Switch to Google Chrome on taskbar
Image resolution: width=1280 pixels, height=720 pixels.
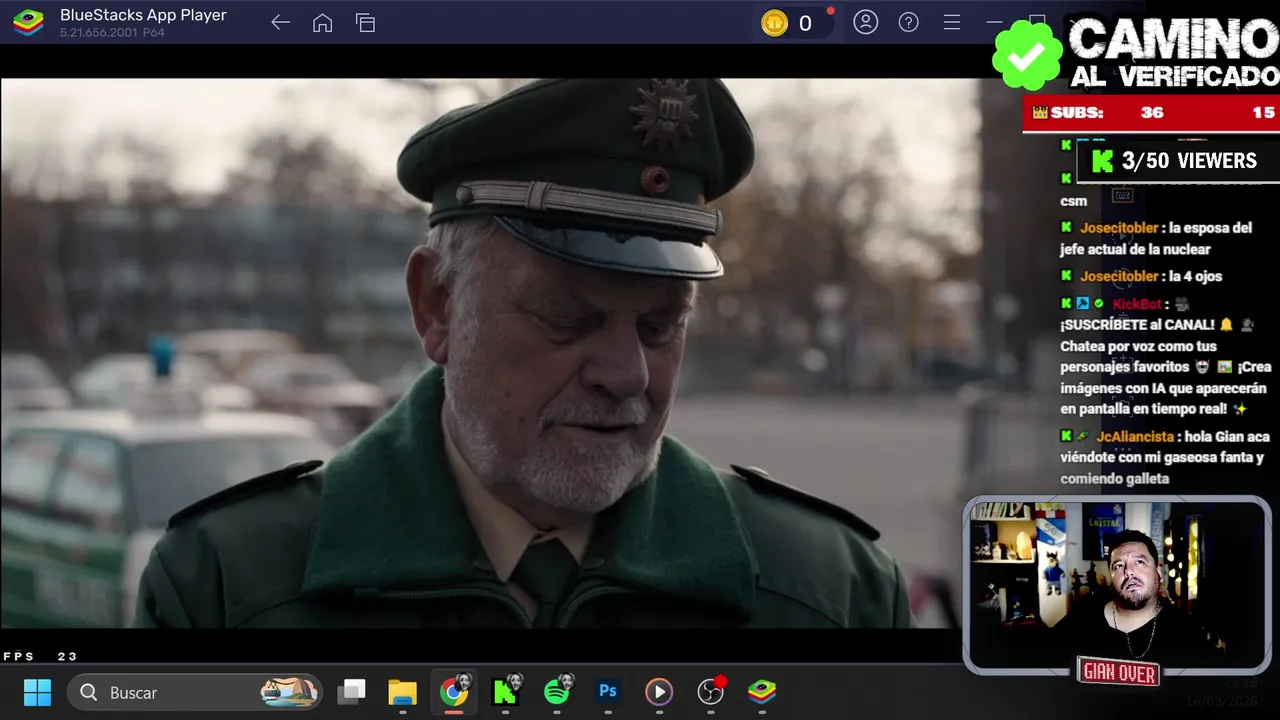coord(454,692)
